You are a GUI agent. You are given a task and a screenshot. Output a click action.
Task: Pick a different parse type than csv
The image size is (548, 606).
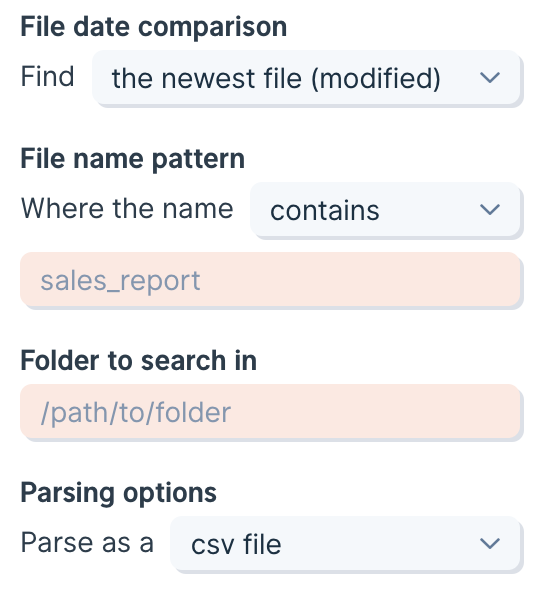point(345,543)
